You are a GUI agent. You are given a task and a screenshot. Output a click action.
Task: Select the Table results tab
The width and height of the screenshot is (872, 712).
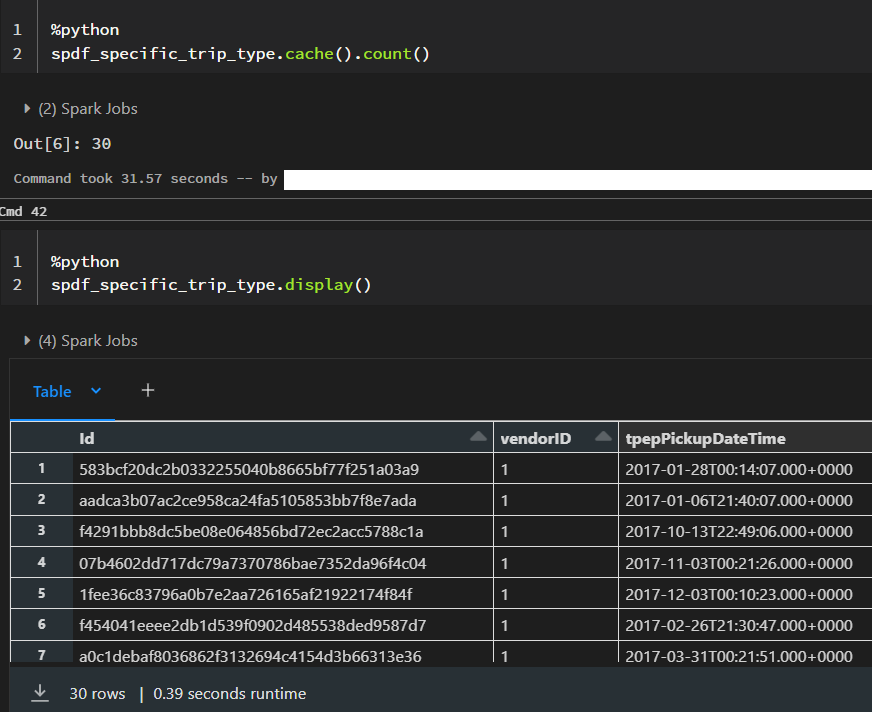point(52,392)
